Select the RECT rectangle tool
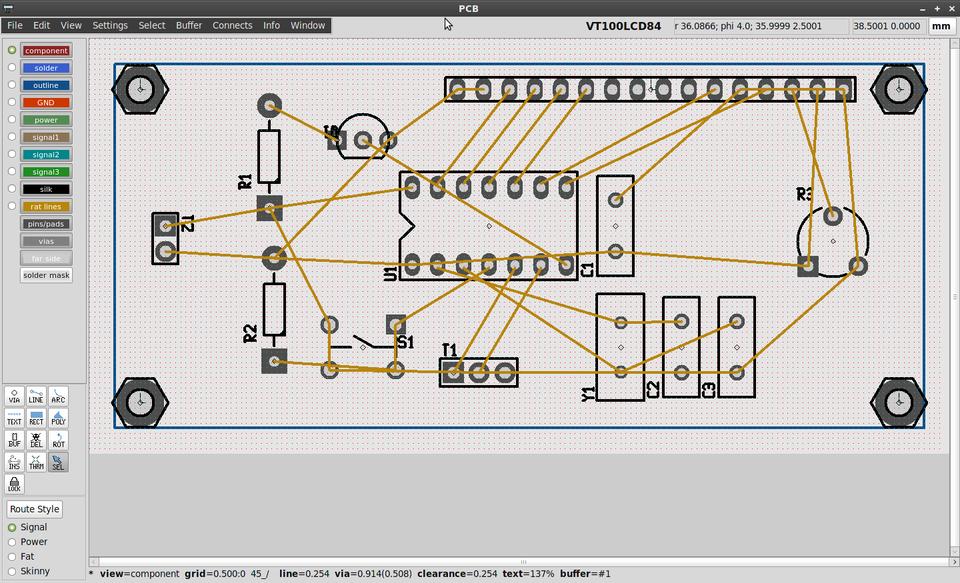This screenshot has height=583, width=960. pos(36,418)
